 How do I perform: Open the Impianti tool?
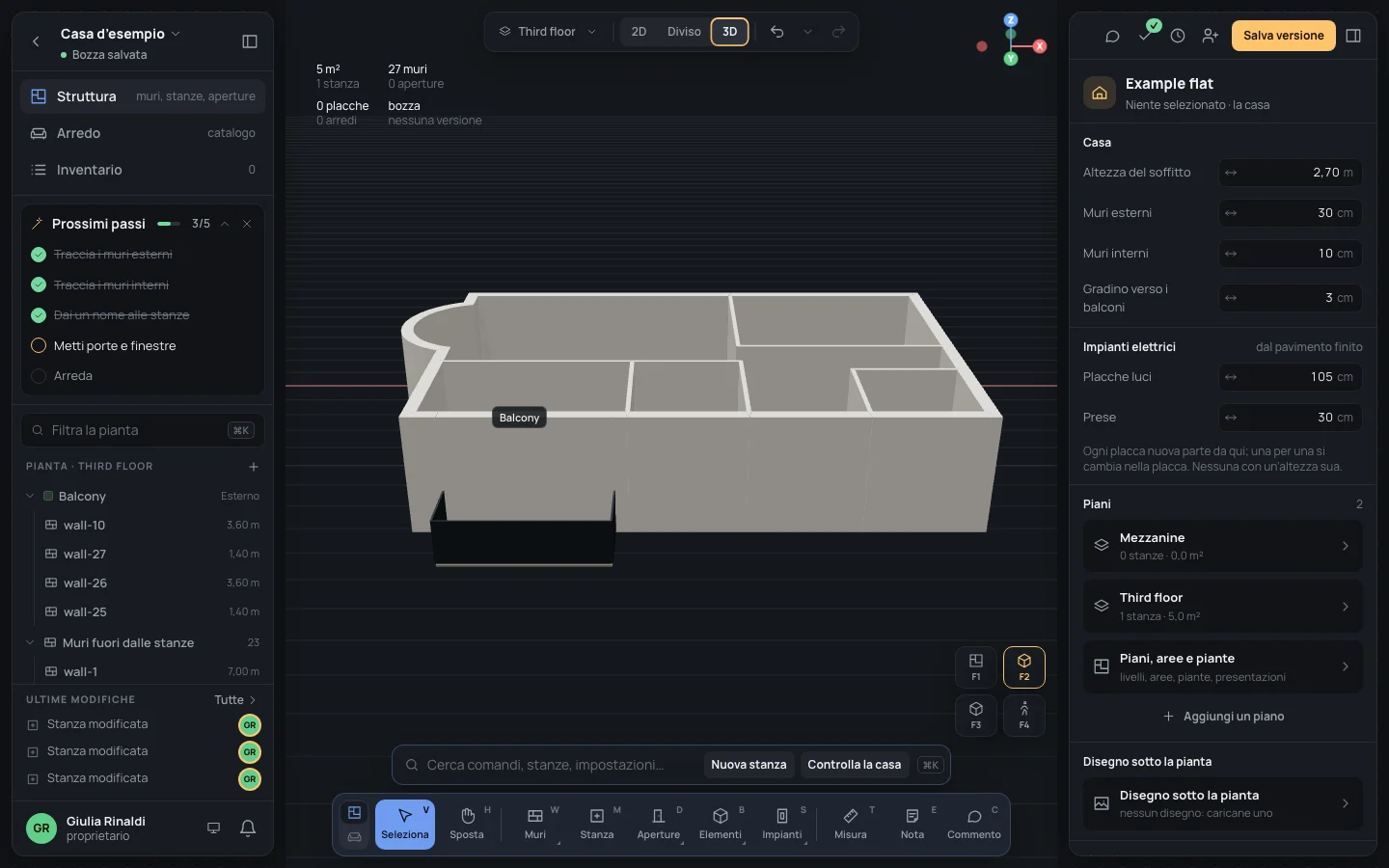pyautogui.click(x=782, y=824)
